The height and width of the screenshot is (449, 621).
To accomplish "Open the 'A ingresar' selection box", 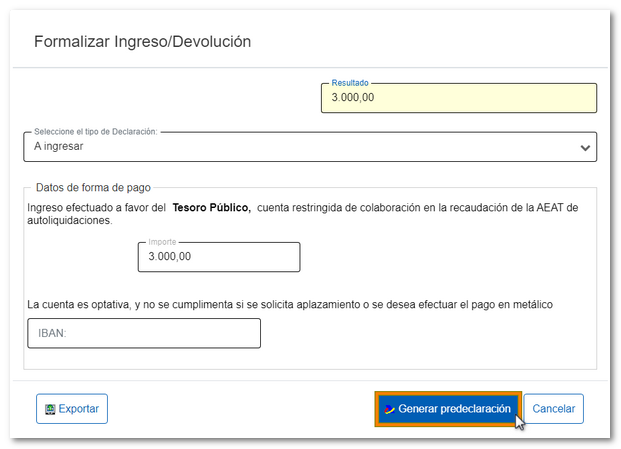I will coord(300,146).
